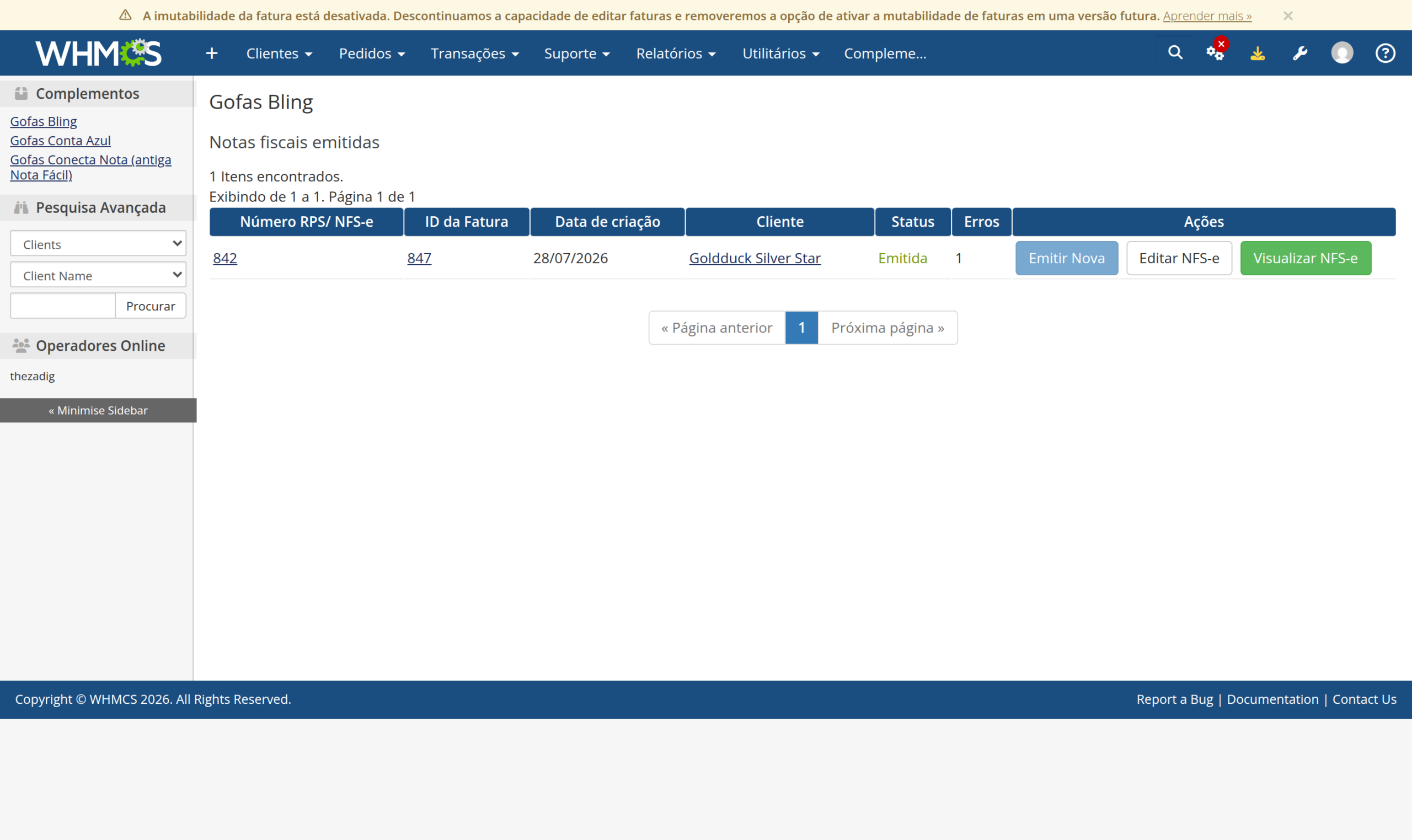The width and height of the screenshot is (1412, 840).
Task: Open the search magnifier icon
Action: [x=1175, y=52]
